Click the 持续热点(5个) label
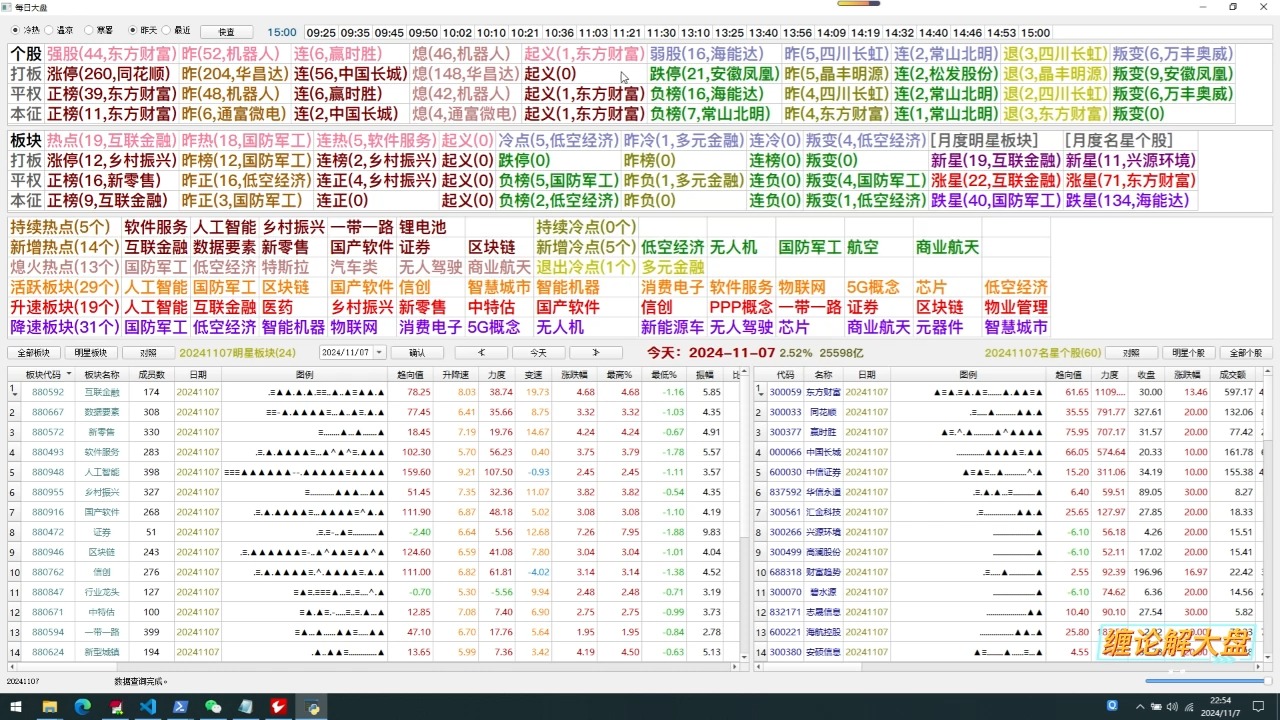1280x720 pixels. coord(63,227)
